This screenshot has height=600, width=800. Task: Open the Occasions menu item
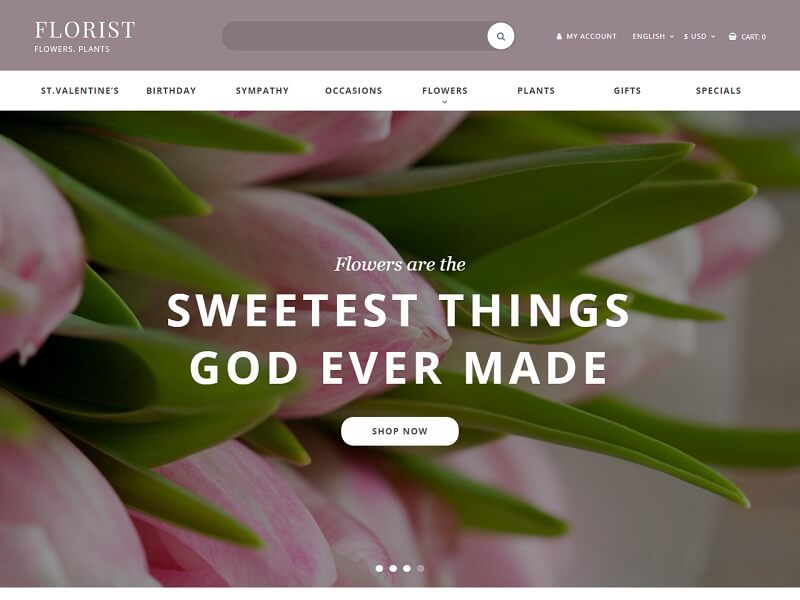(x=354, y=91)
